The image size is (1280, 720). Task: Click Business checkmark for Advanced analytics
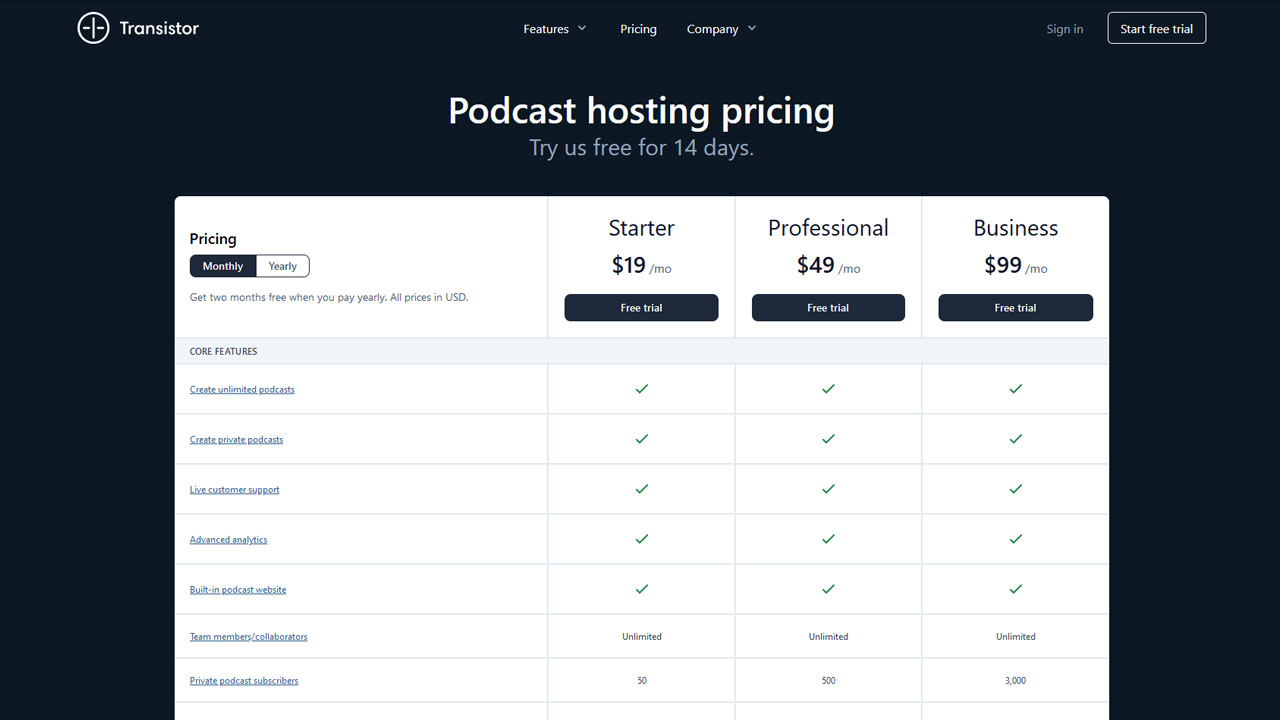(1016, 539)
